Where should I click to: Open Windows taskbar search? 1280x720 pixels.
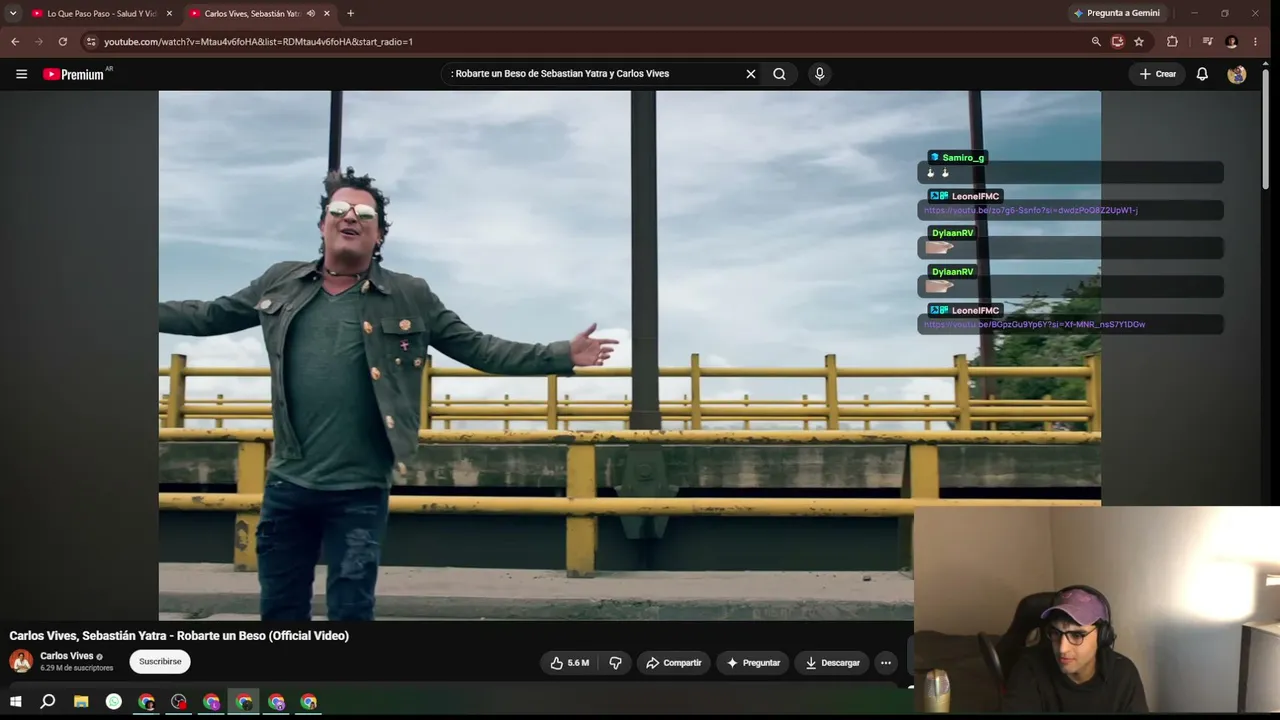[47, 702]
